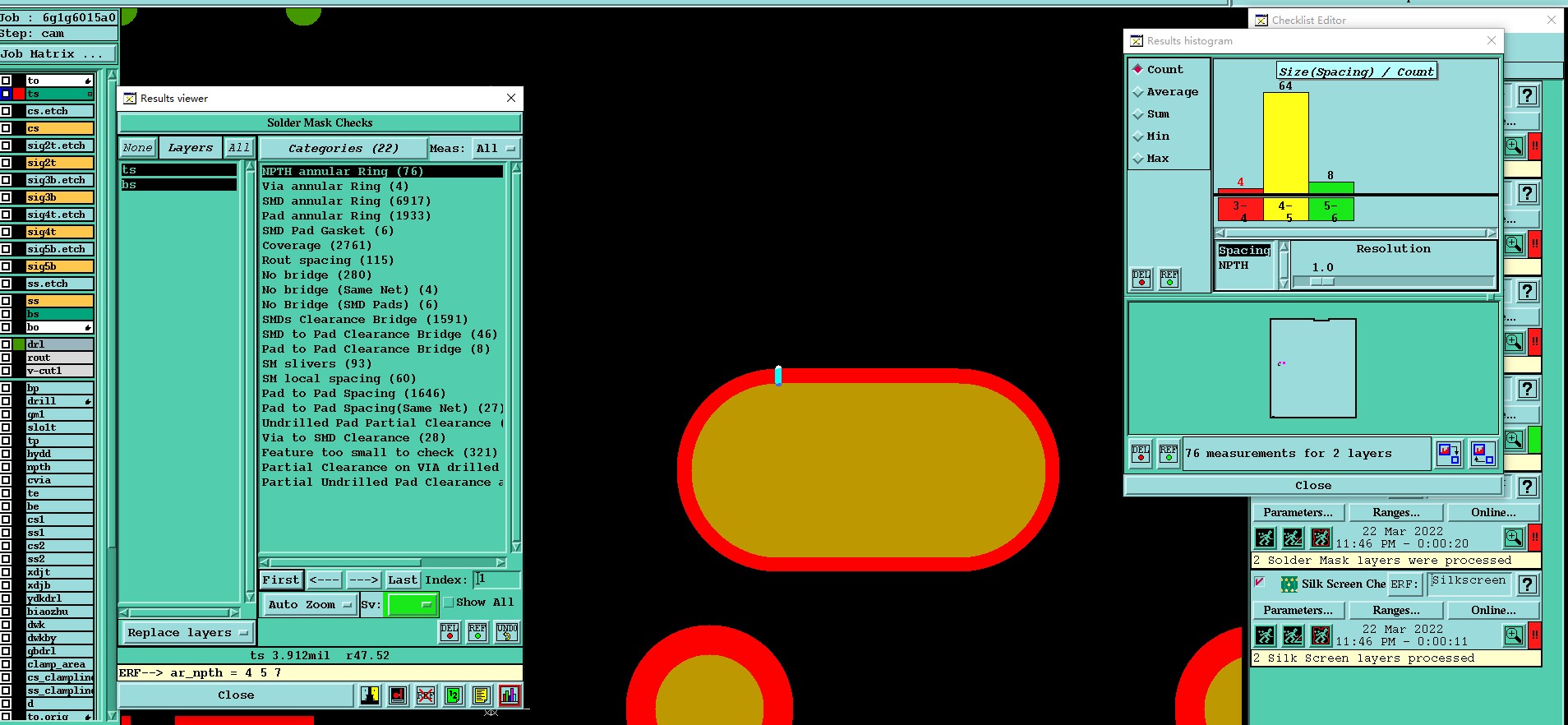Select the Min radio option

[1138, 136]
